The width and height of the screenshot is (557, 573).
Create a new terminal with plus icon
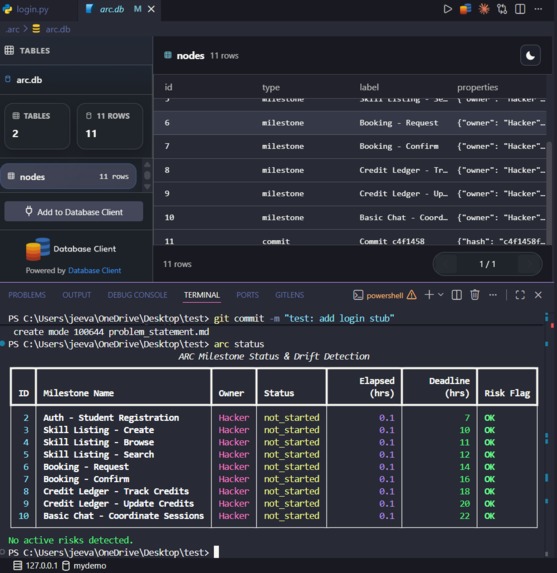click(x=429, y=295)
